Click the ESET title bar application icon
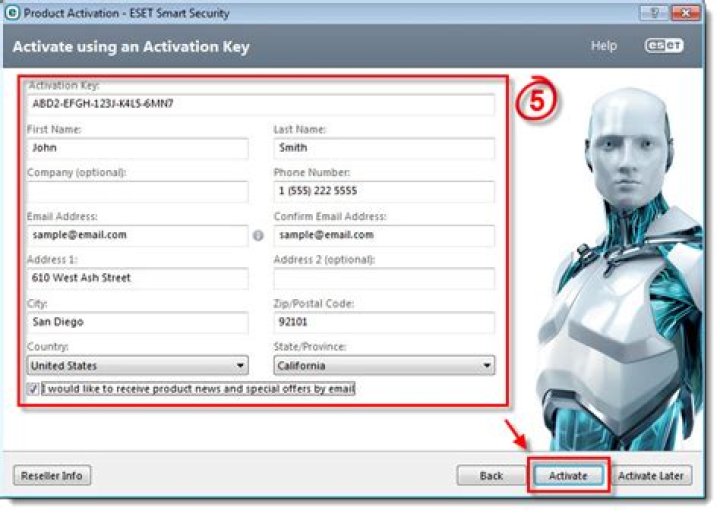Screen dimensions: 720x513 (x=11, y=14)
